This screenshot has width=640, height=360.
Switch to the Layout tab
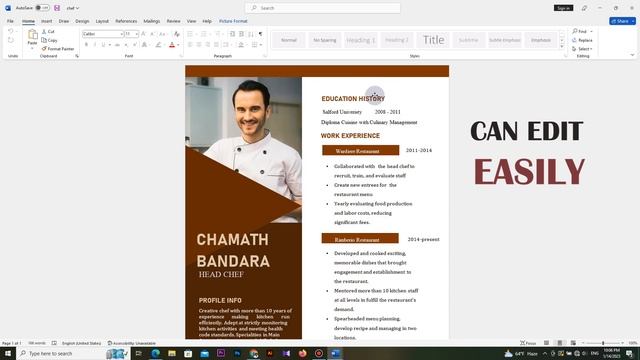click(102, 21)
